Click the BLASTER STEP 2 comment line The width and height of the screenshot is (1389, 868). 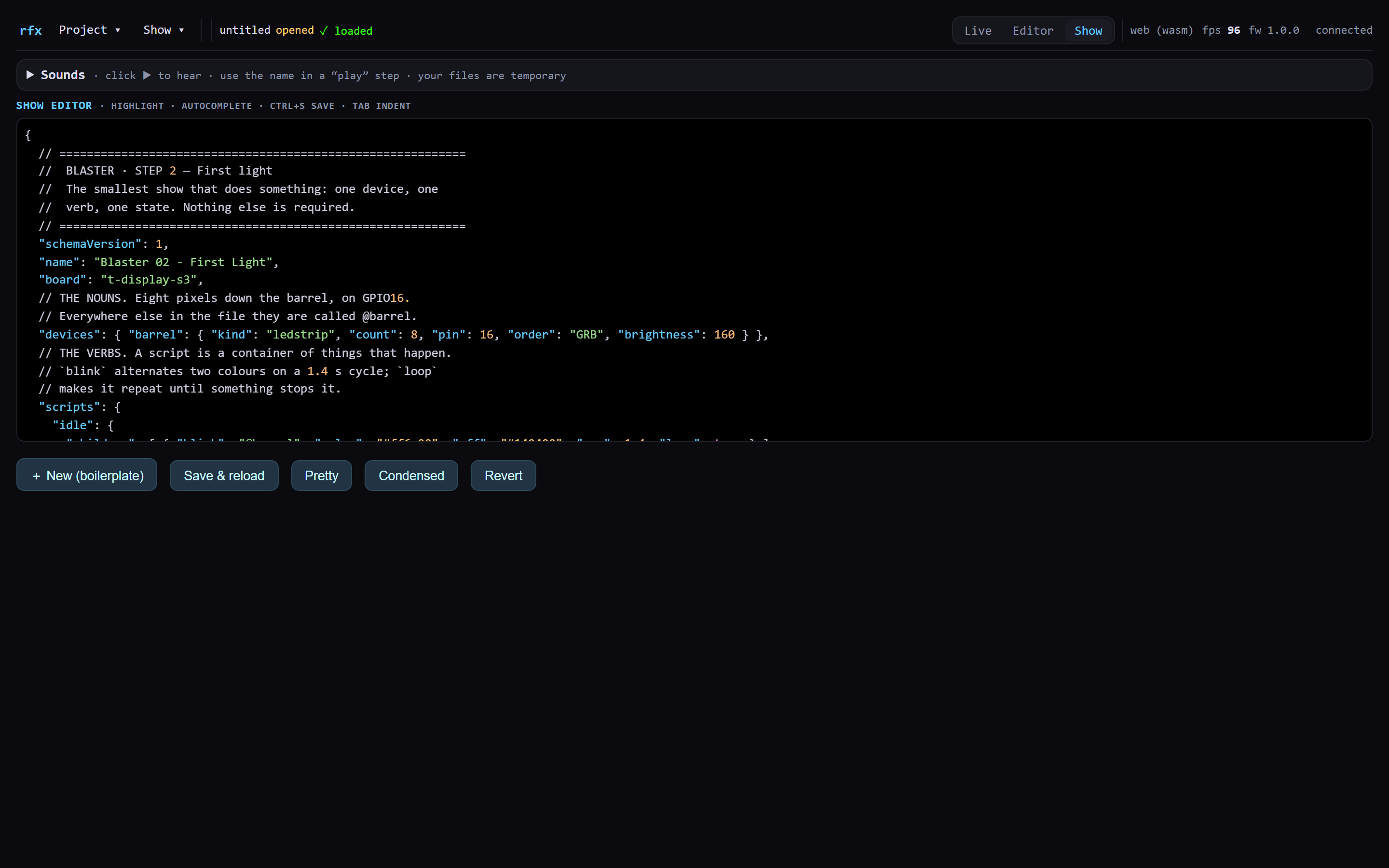(156, 171)
